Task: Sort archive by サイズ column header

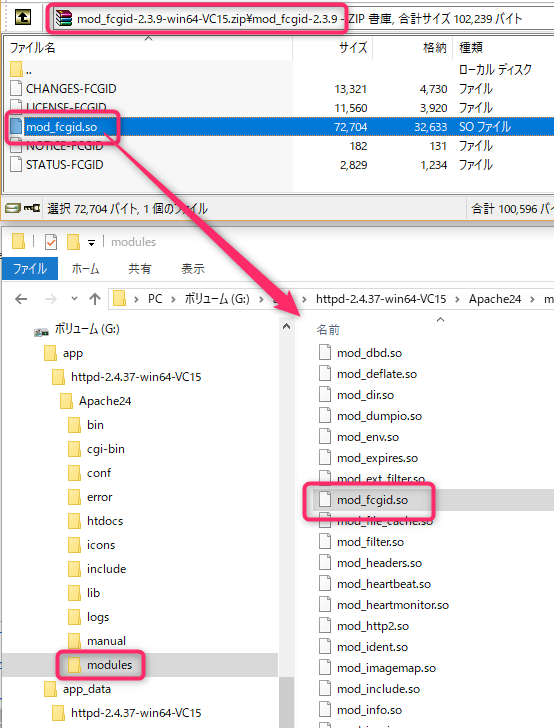Action: (353, 47)
